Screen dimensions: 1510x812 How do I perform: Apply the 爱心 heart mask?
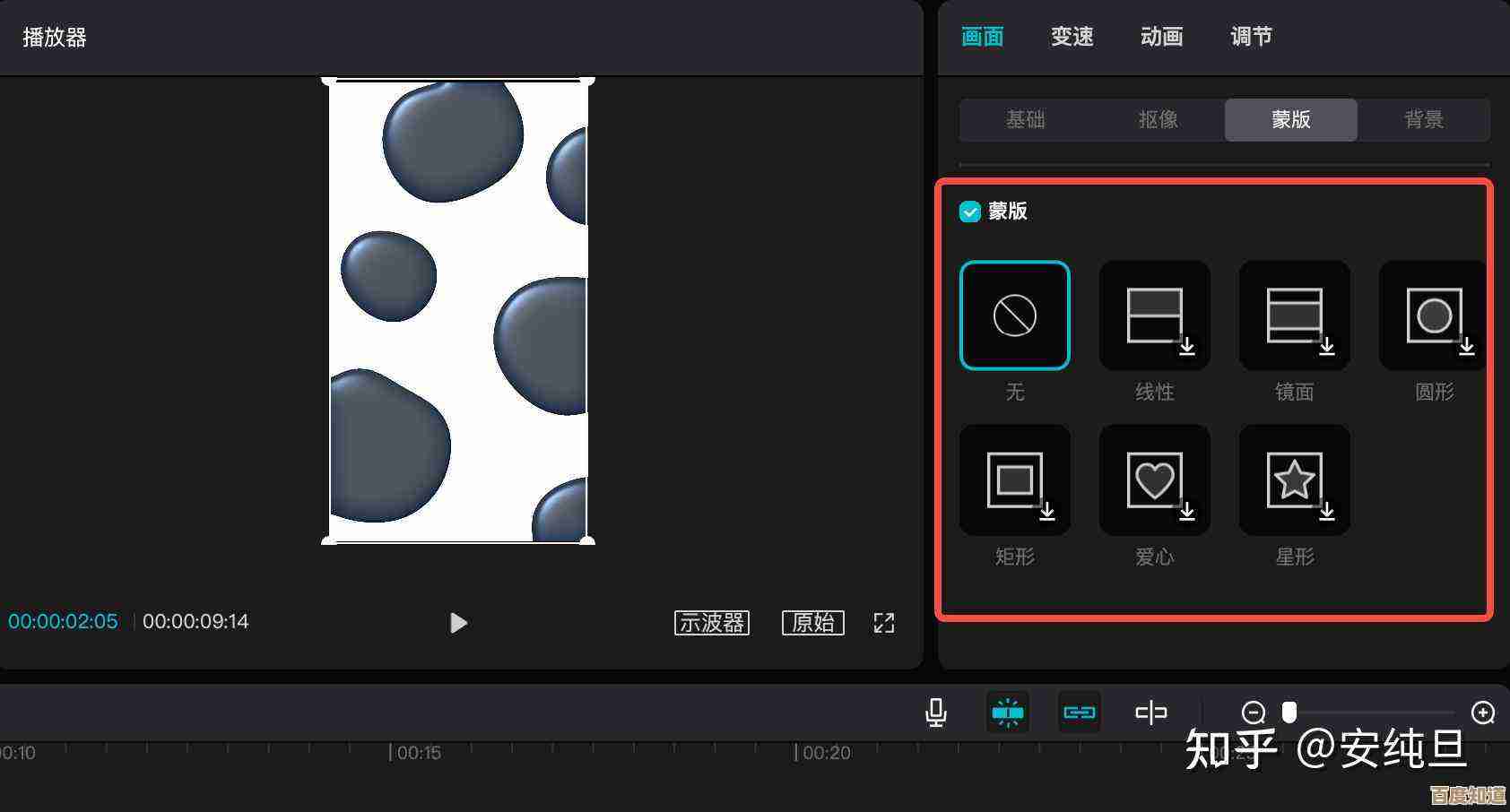pos(1154,480)
